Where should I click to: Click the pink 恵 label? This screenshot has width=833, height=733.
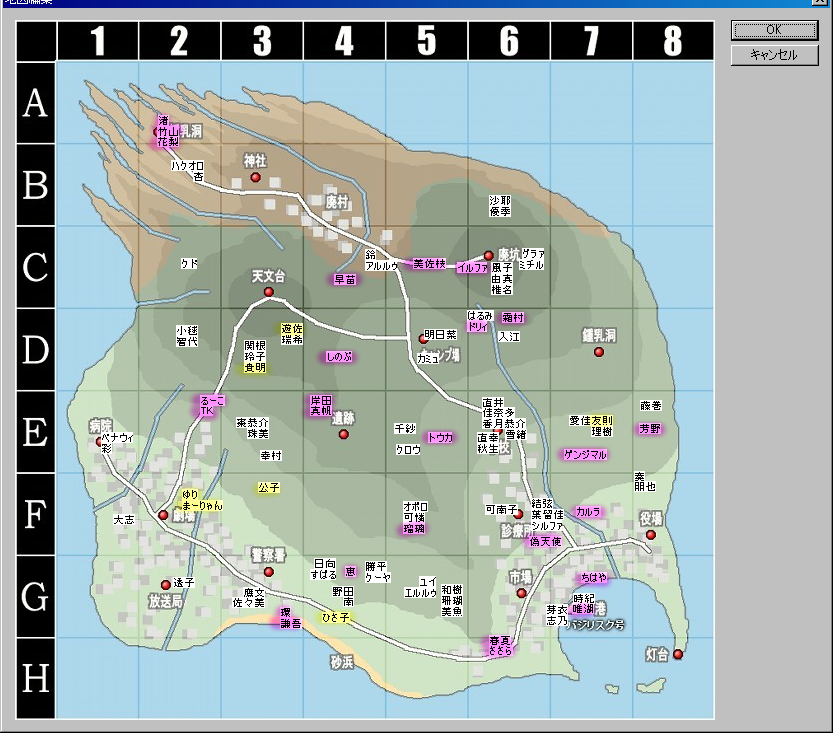point(350,572)
